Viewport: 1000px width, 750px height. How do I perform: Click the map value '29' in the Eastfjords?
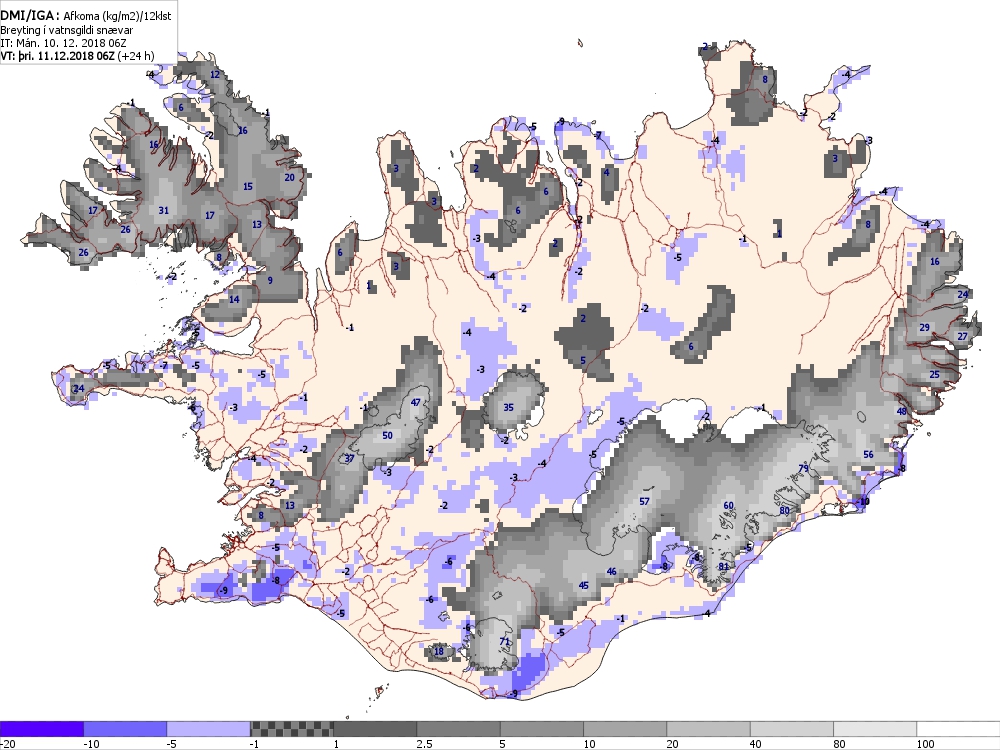924,328
